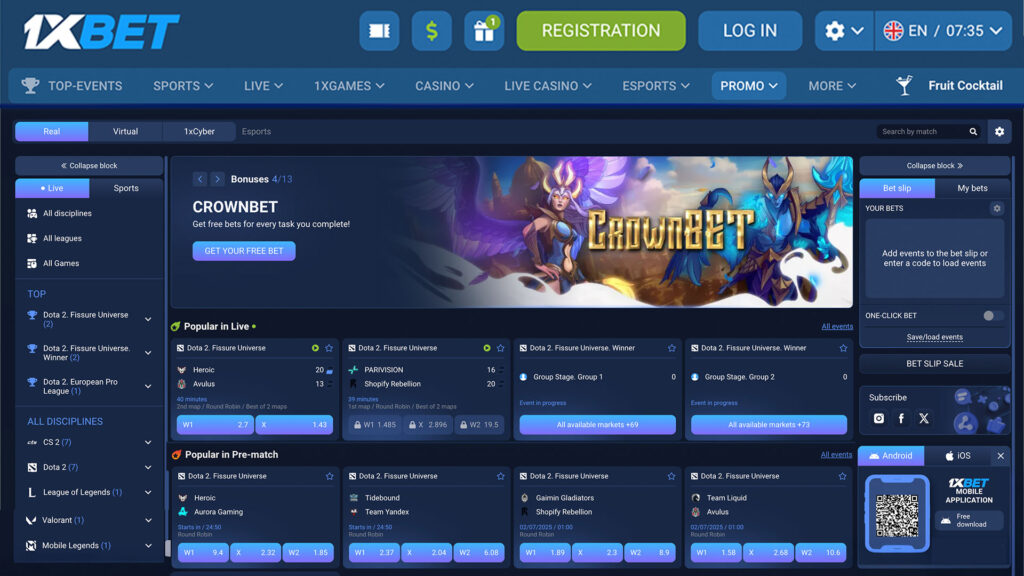Type in the Search by match field

tap(920, 132)
